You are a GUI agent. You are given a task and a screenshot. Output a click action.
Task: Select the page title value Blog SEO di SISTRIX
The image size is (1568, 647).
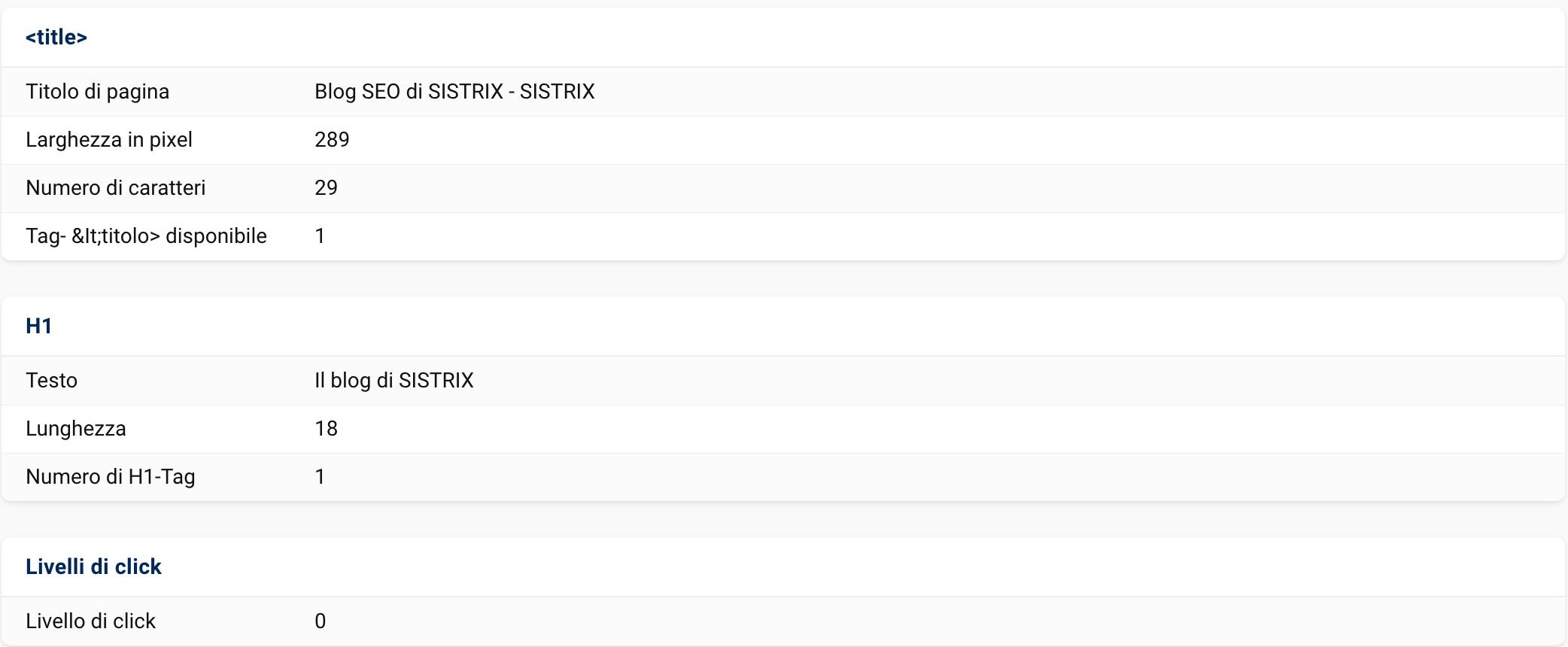click(x=454, y=91)
